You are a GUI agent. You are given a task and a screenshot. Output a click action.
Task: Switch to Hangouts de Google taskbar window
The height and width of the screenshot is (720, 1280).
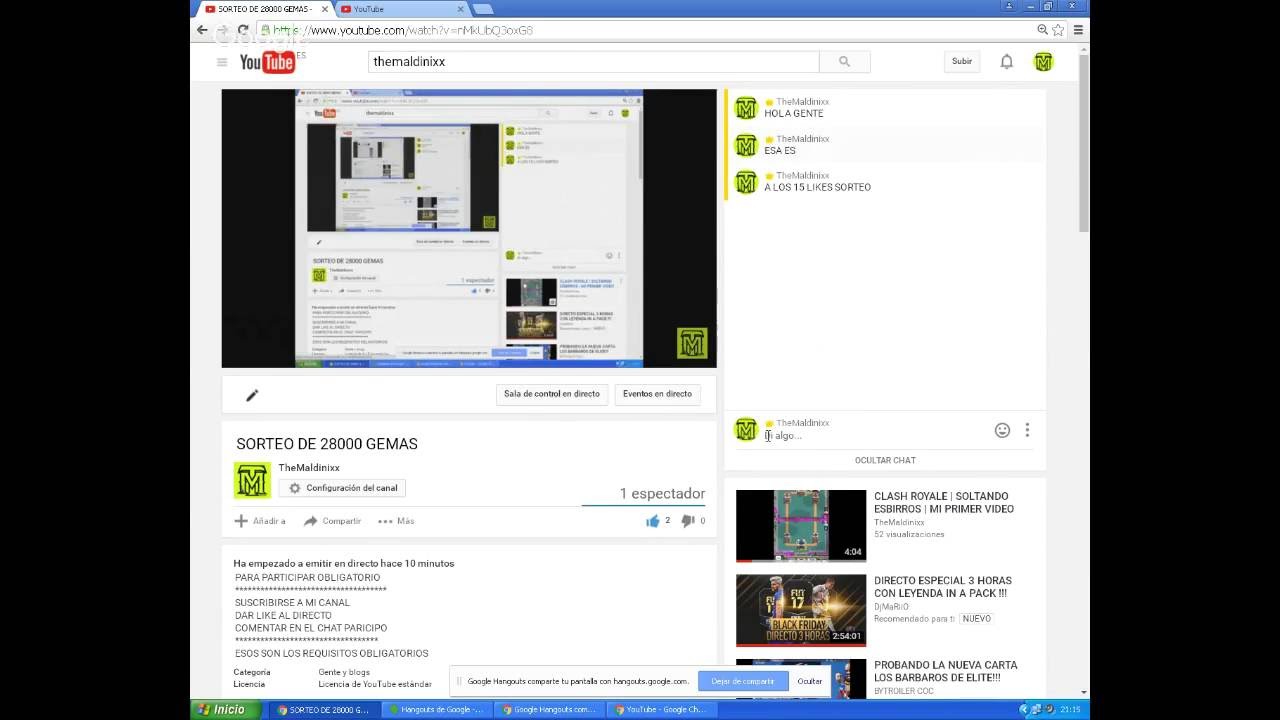(438, 709)
